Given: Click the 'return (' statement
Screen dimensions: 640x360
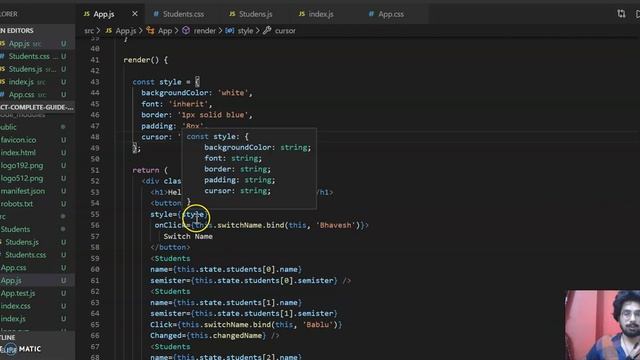Looking at the screenshot, I should (150, 170).
